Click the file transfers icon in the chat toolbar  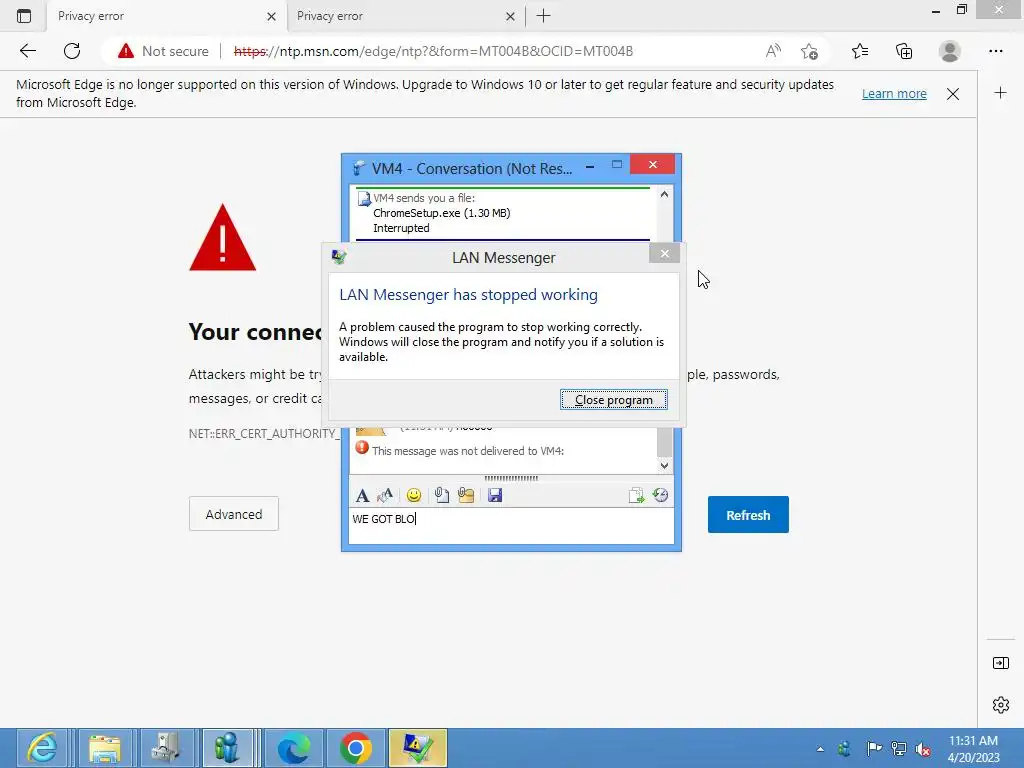[x=636, y=496]
